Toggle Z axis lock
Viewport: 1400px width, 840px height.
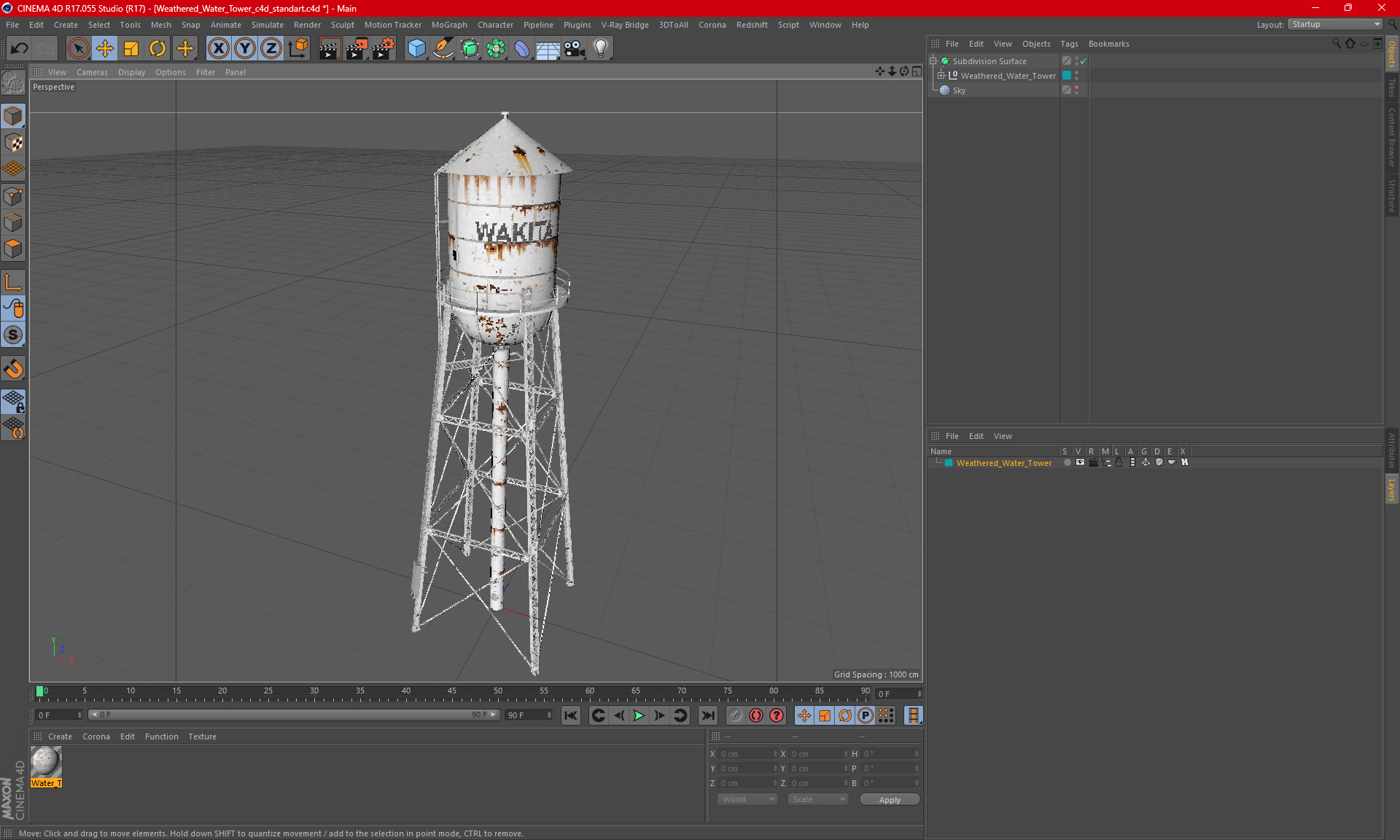271,49
